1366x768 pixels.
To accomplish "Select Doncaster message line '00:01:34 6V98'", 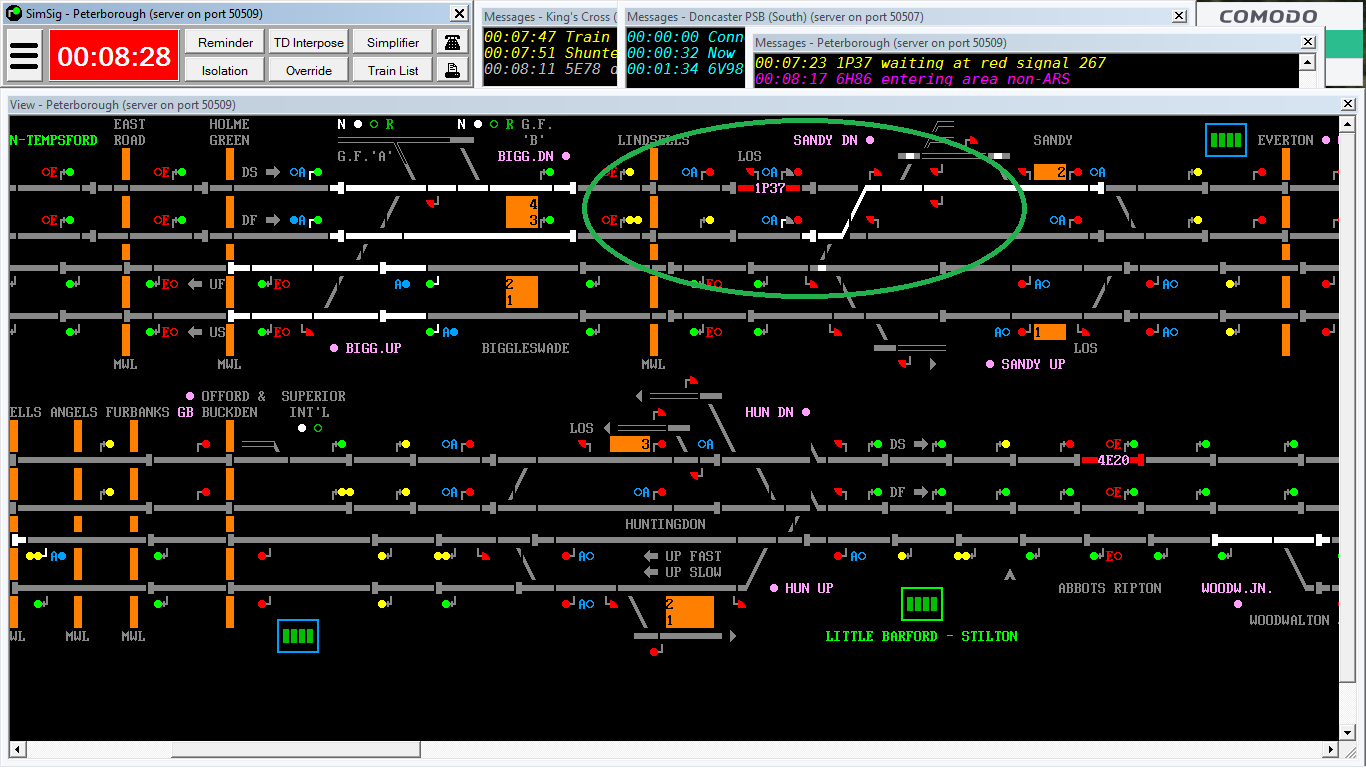I will pyautogui.click(x=685, y=69).
